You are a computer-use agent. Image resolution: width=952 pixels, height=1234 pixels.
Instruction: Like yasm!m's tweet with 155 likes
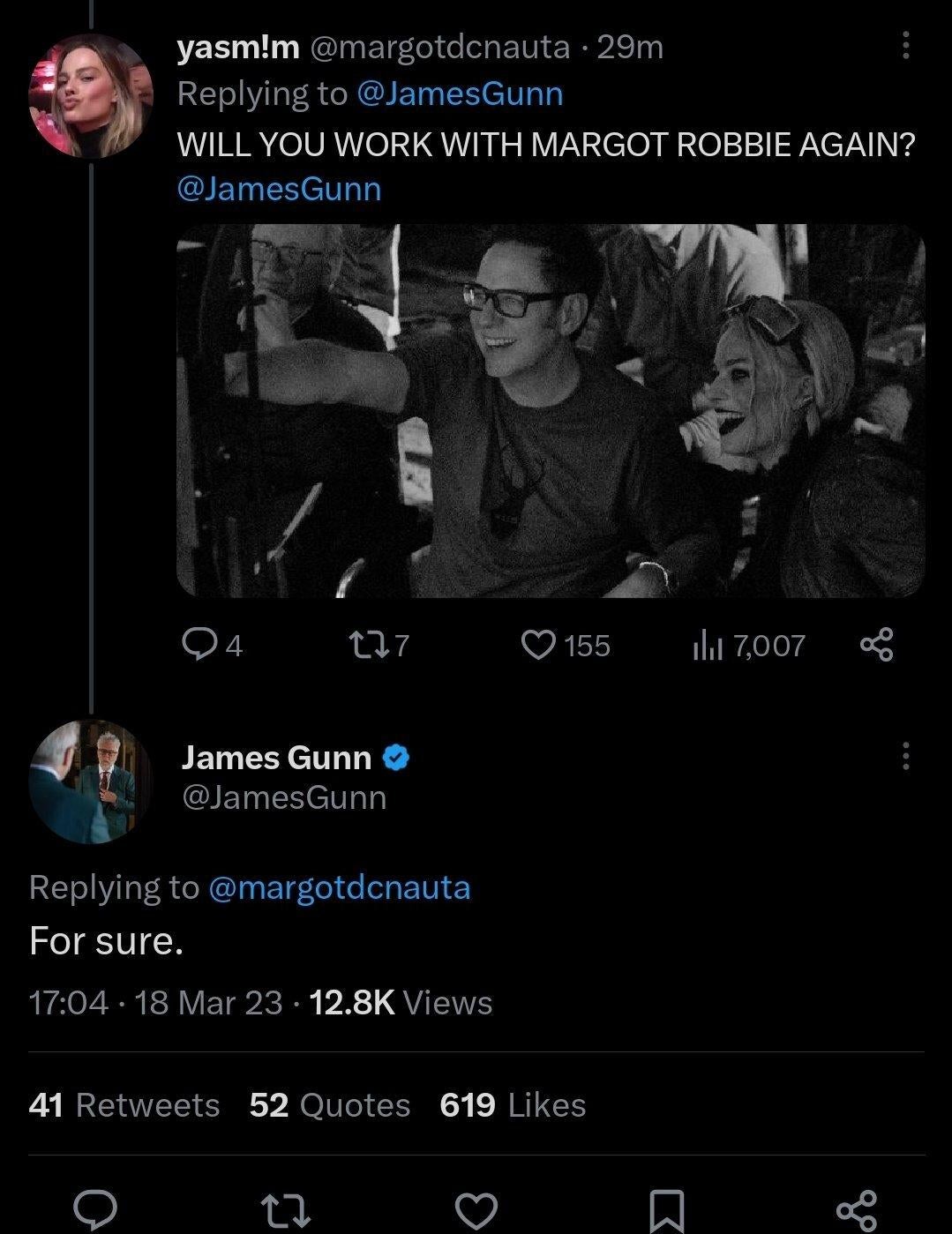point(536,646)
